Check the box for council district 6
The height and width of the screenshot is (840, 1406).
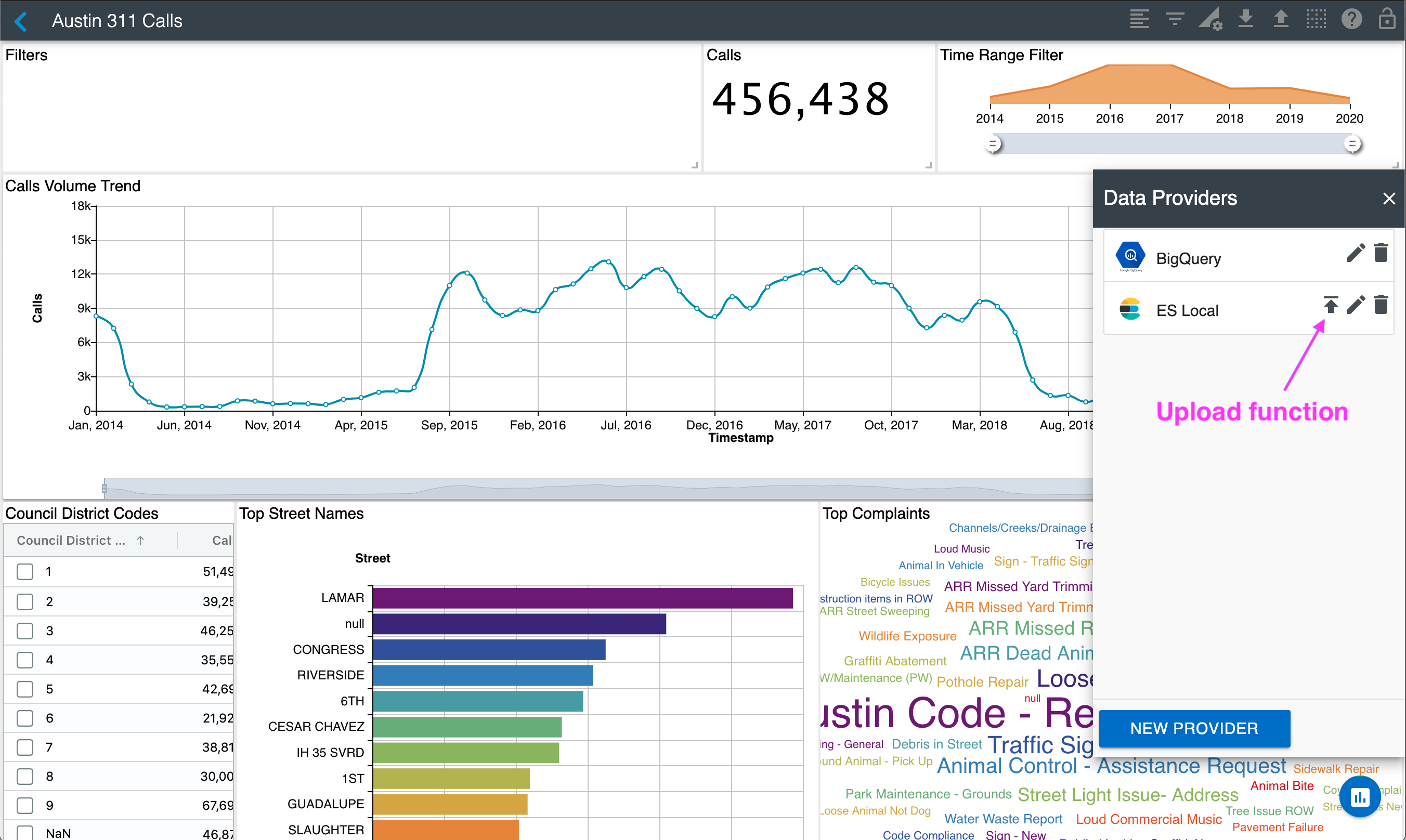[25, 718]
